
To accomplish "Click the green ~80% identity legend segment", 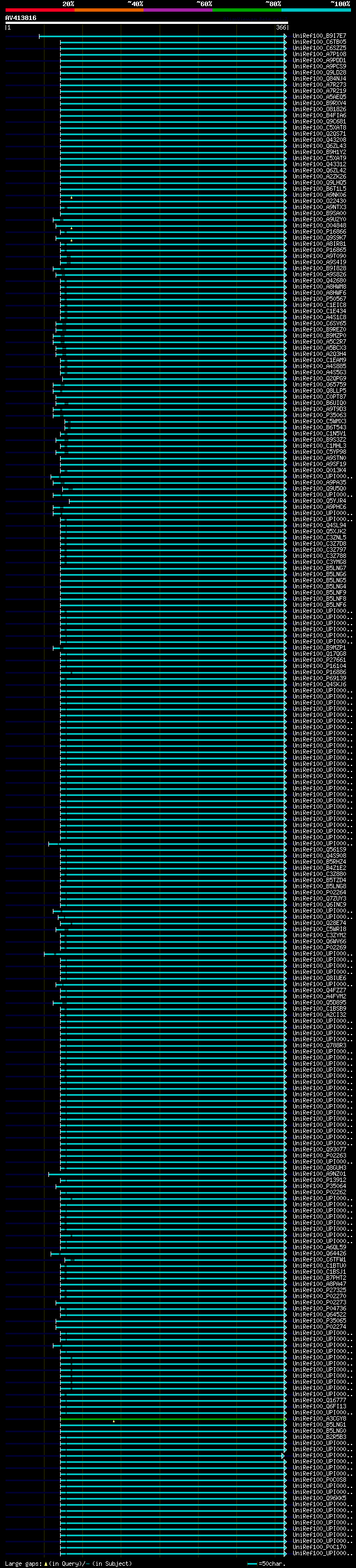I will [x=247, y=10].
